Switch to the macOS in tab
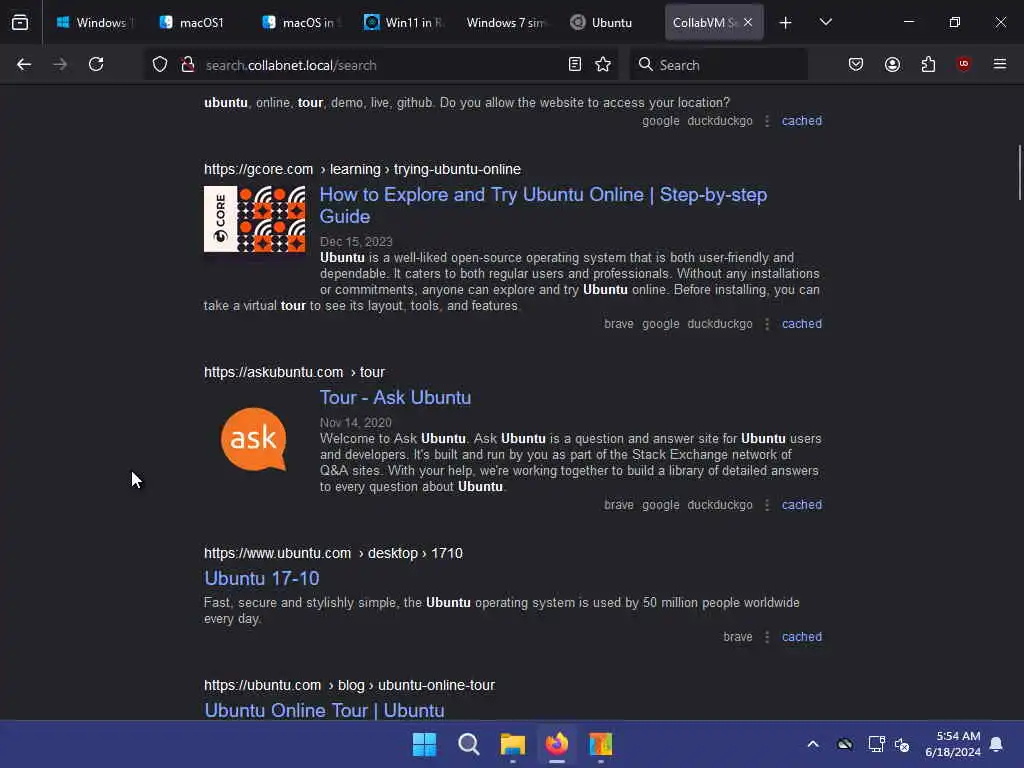This screenshot has height=768, width=1024. (298, 23)
